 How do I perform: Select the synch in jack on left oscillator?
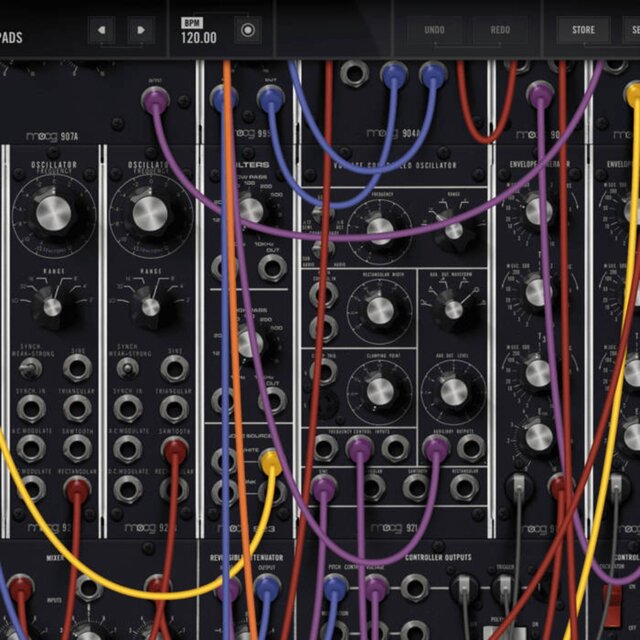point(31,409)
